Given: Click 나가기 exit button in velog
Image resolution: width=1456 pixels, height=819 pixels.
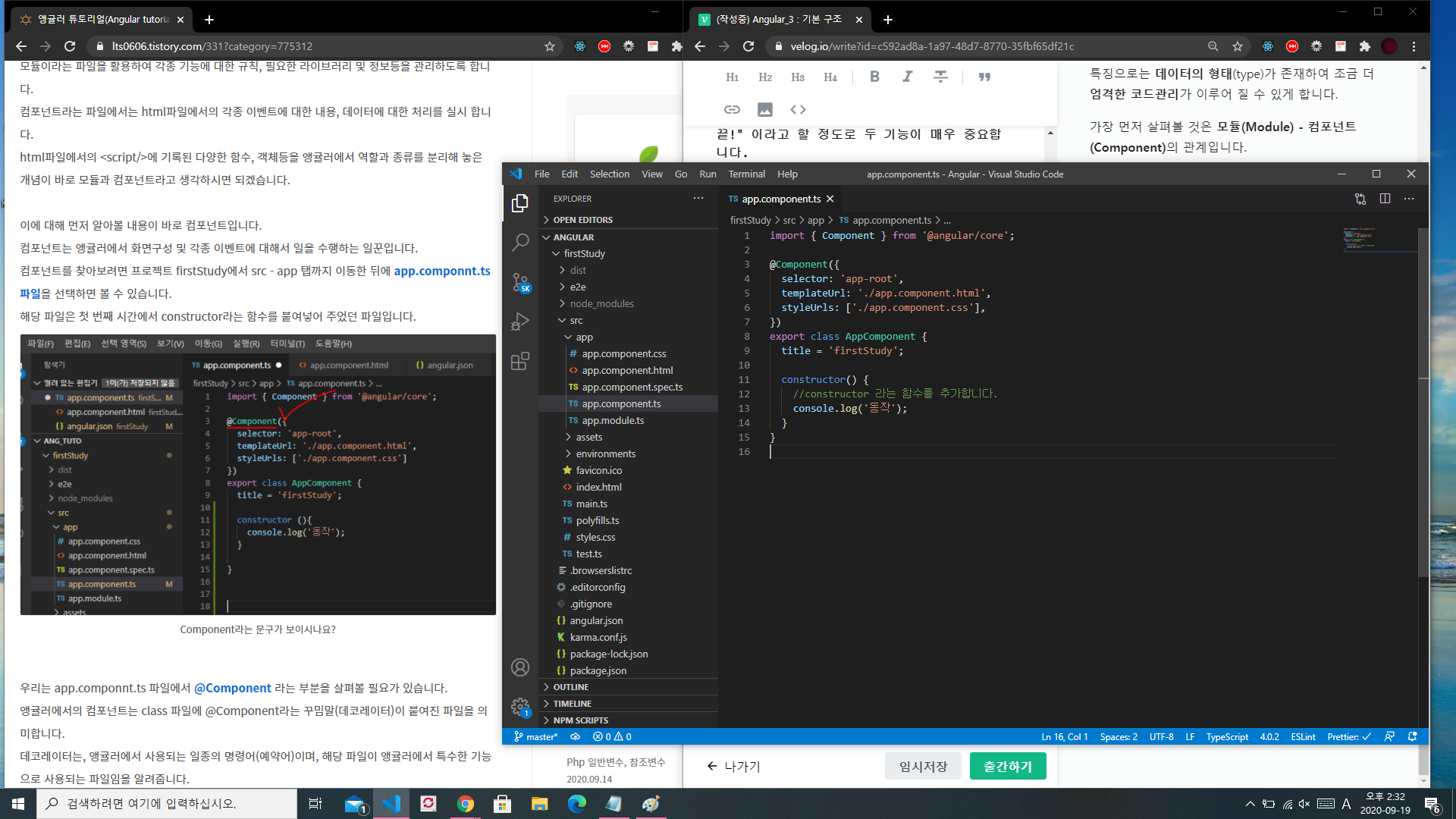Looking at the screenshot, I should coord(733,766).
